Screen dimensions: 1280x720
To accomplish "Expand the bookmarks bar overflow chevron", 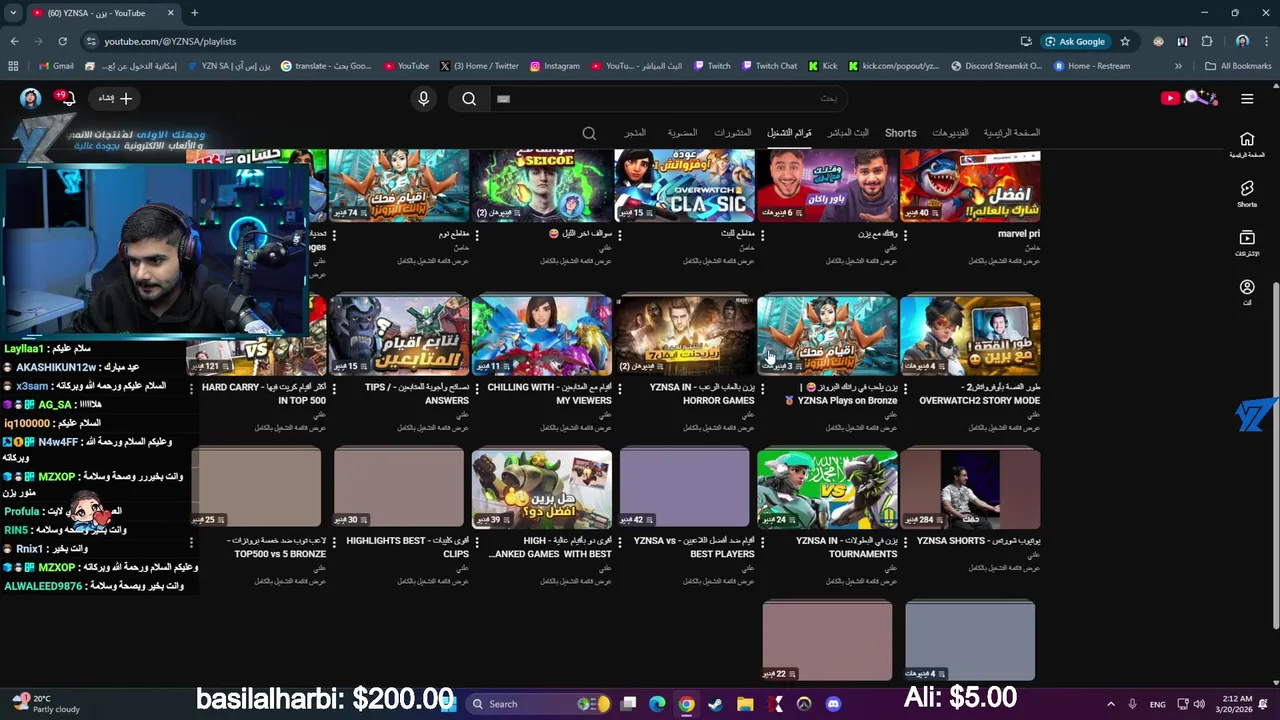I will pos(1178,66).
